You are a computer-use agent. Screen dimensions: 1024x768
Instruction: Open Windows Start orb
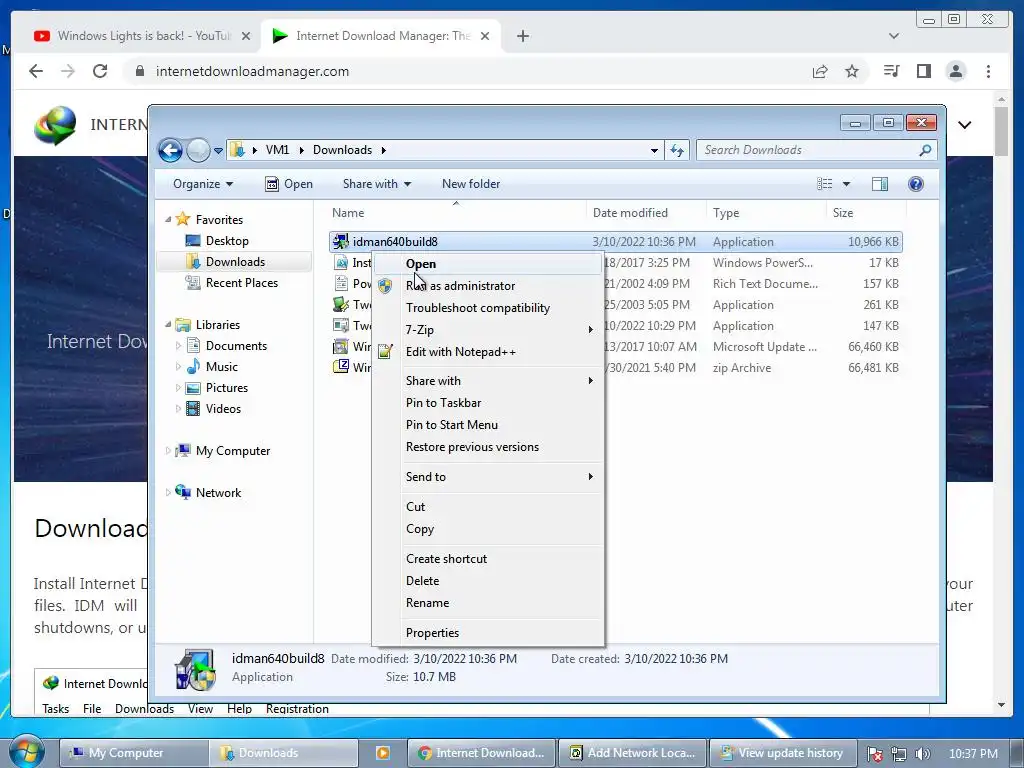[x=26, y=752]
